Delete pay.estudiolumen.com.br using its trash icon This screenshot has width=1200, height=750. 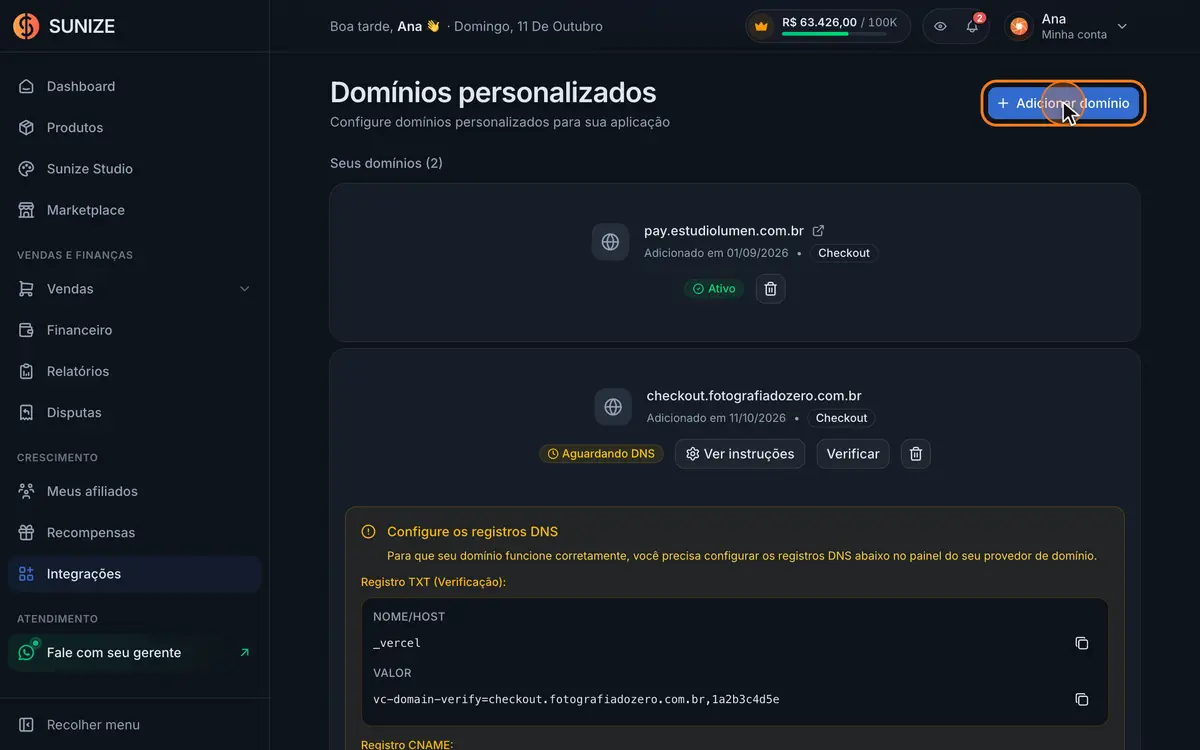tap(770, 289)
